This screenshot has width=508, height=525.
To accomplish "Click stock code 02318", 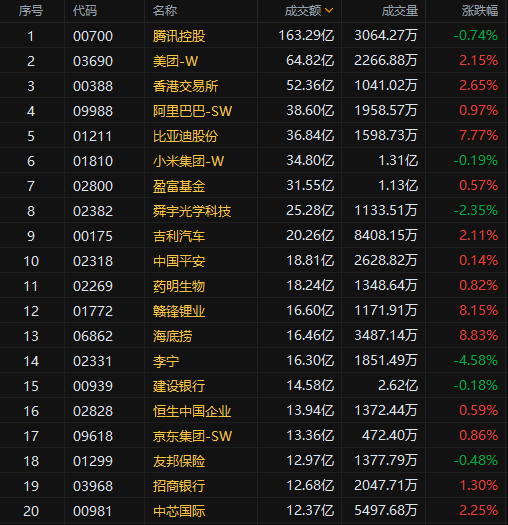I will point(93,261).
